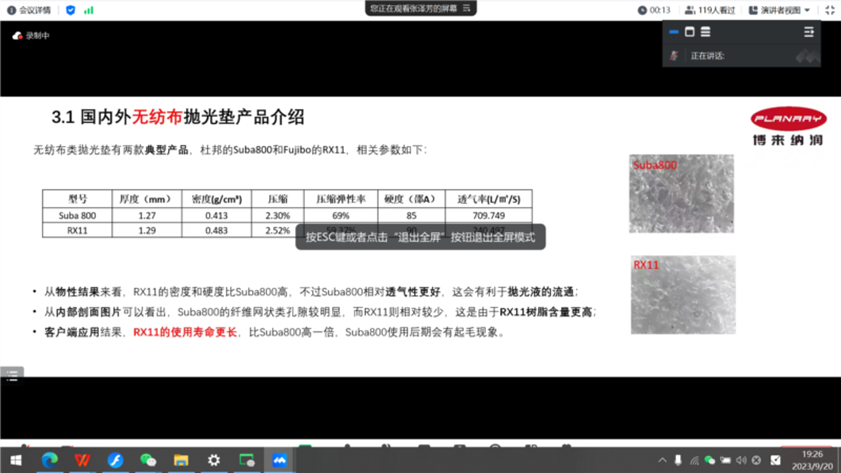Click table value 0.483
841x473 pixels.
pyautogui.click(x=216, y=230)
